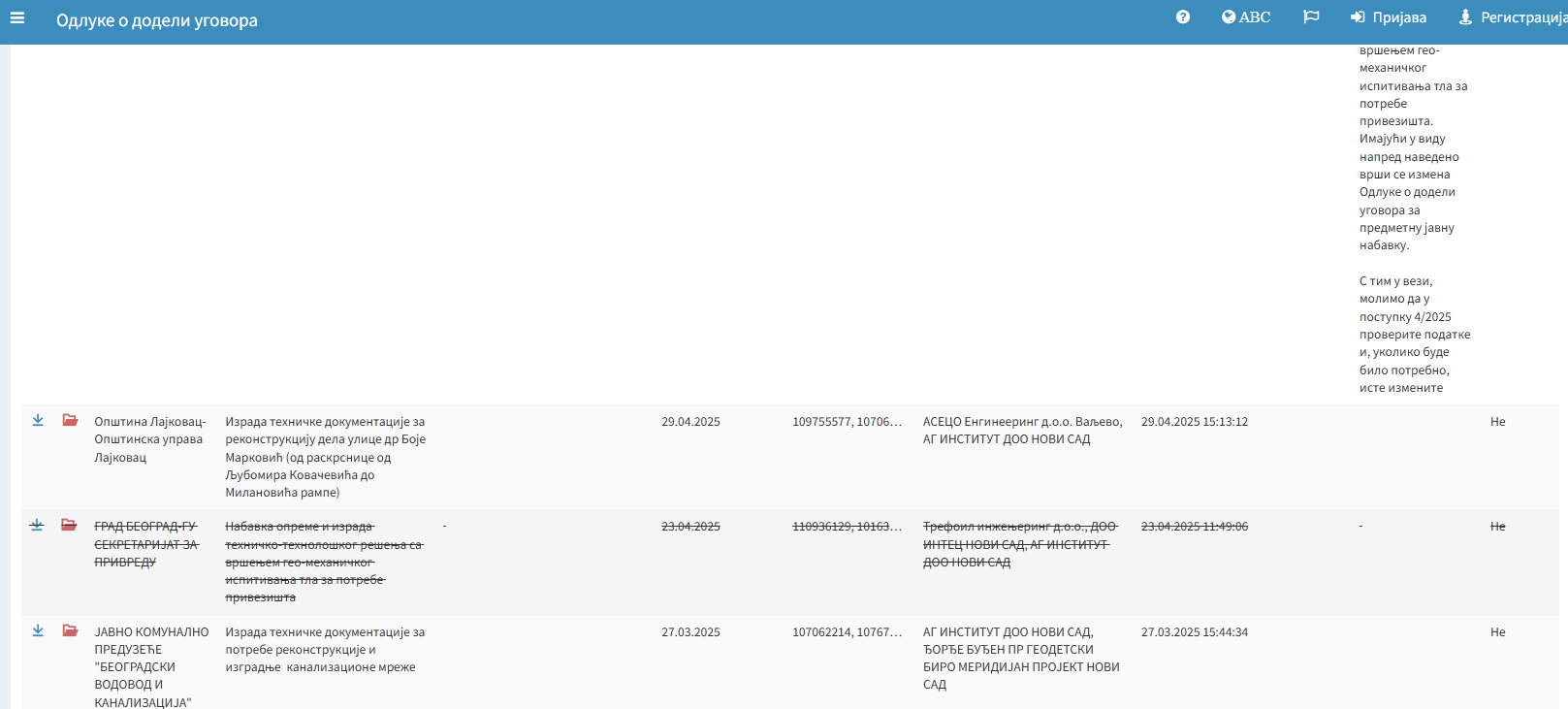
Task: Click the Одлуке о додели уговора title
Action: pos(157,20)
